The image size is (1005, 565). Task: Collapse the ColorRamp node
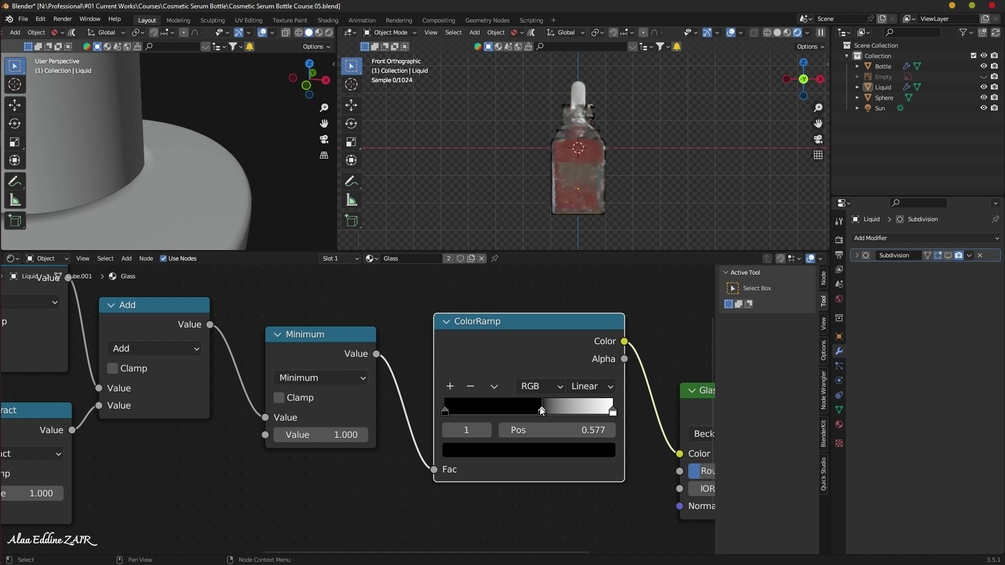[x=446, y=322]
